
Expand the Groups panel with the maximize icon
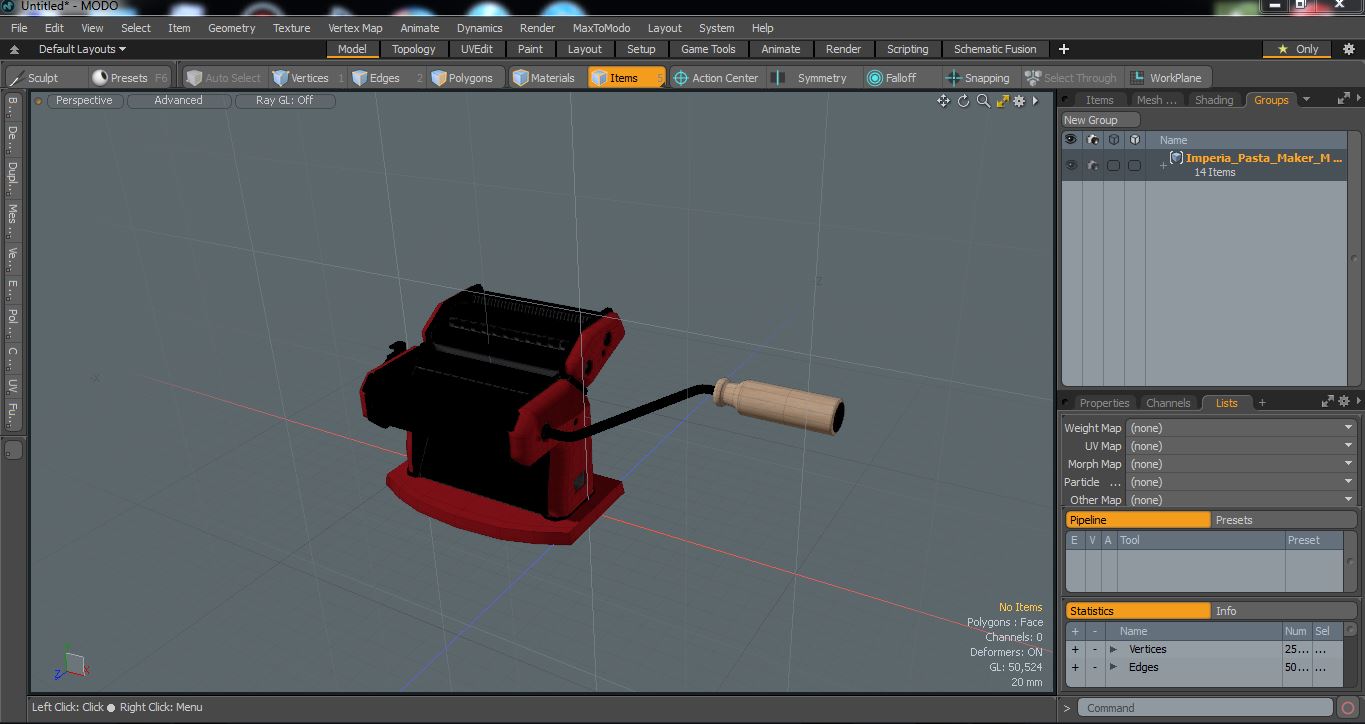point(1343,98)
